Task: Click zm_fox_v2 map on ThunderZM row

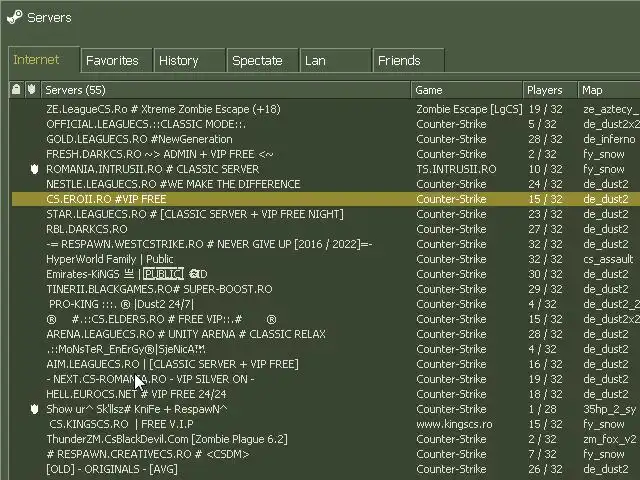Action: [x=610, y=439]
